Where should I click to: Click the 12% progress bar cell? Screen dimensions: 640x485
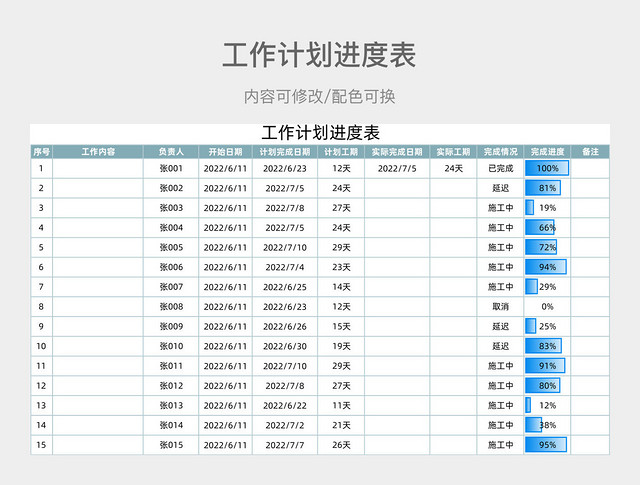point(547,405)
